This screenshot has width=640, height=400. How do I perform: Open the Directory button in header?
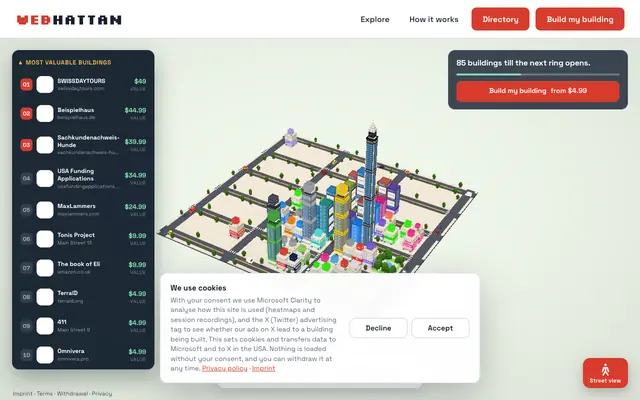point(500,19)
